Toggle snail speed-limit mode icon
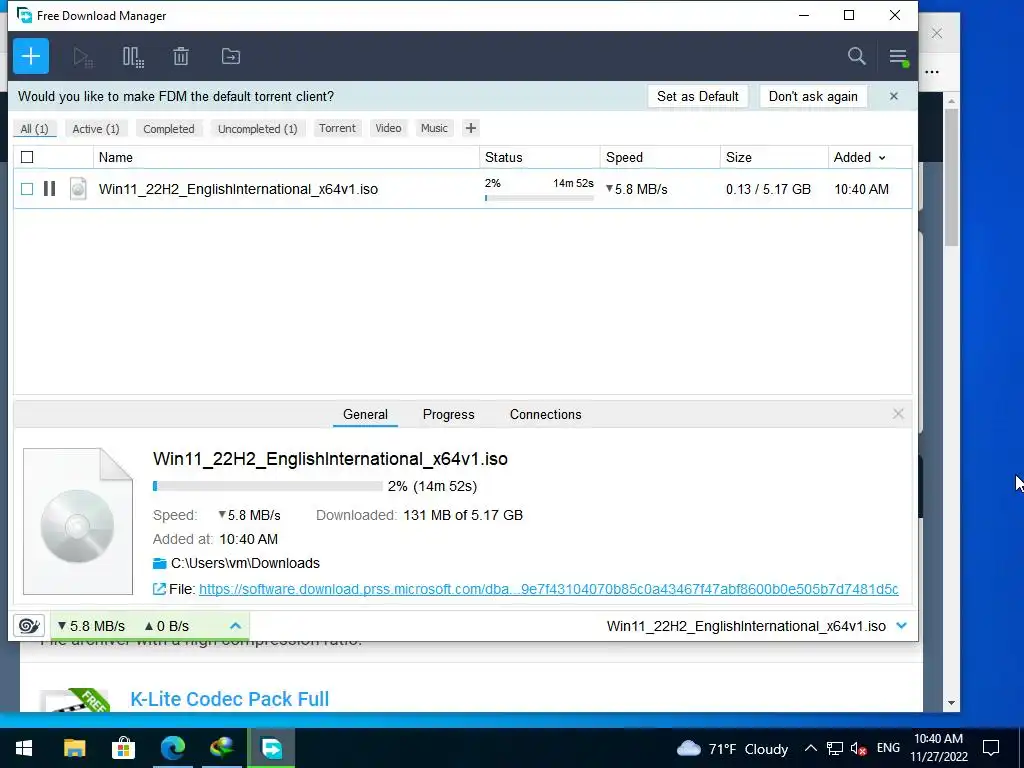1024x768 pixels. point(29,626)
